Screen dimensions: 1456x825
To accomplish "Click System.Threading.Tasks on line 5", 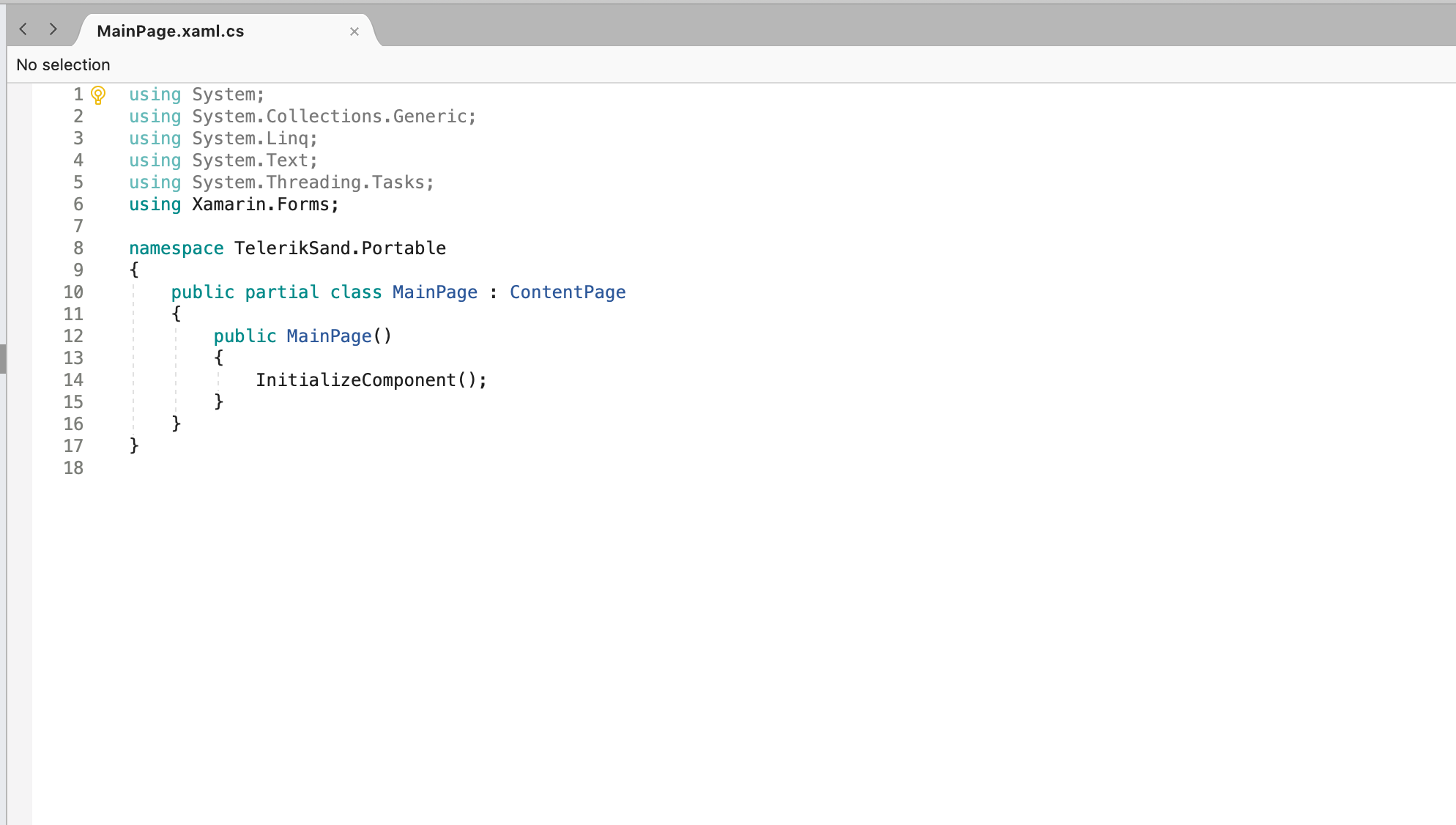I will point(308,182).
